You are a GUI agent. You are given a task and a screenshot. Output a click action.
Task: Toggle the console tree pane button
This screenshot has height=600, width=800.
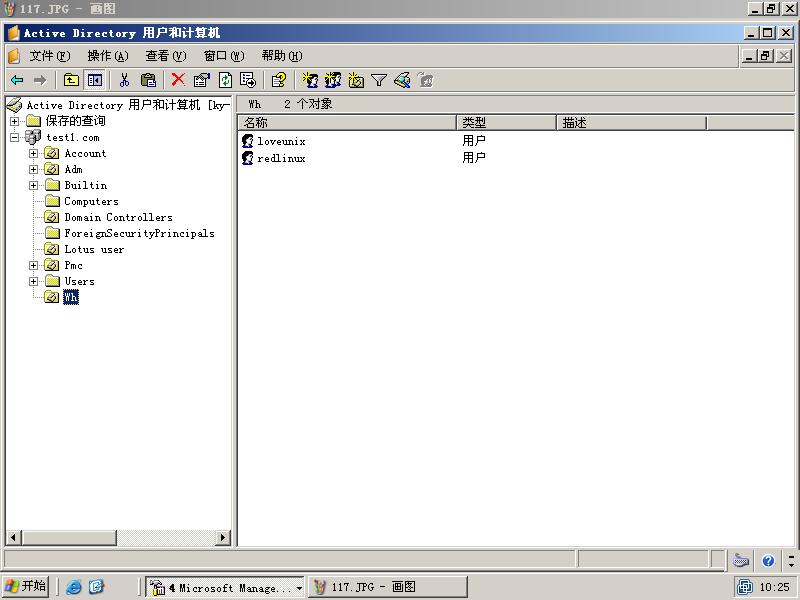click(94, 80)
